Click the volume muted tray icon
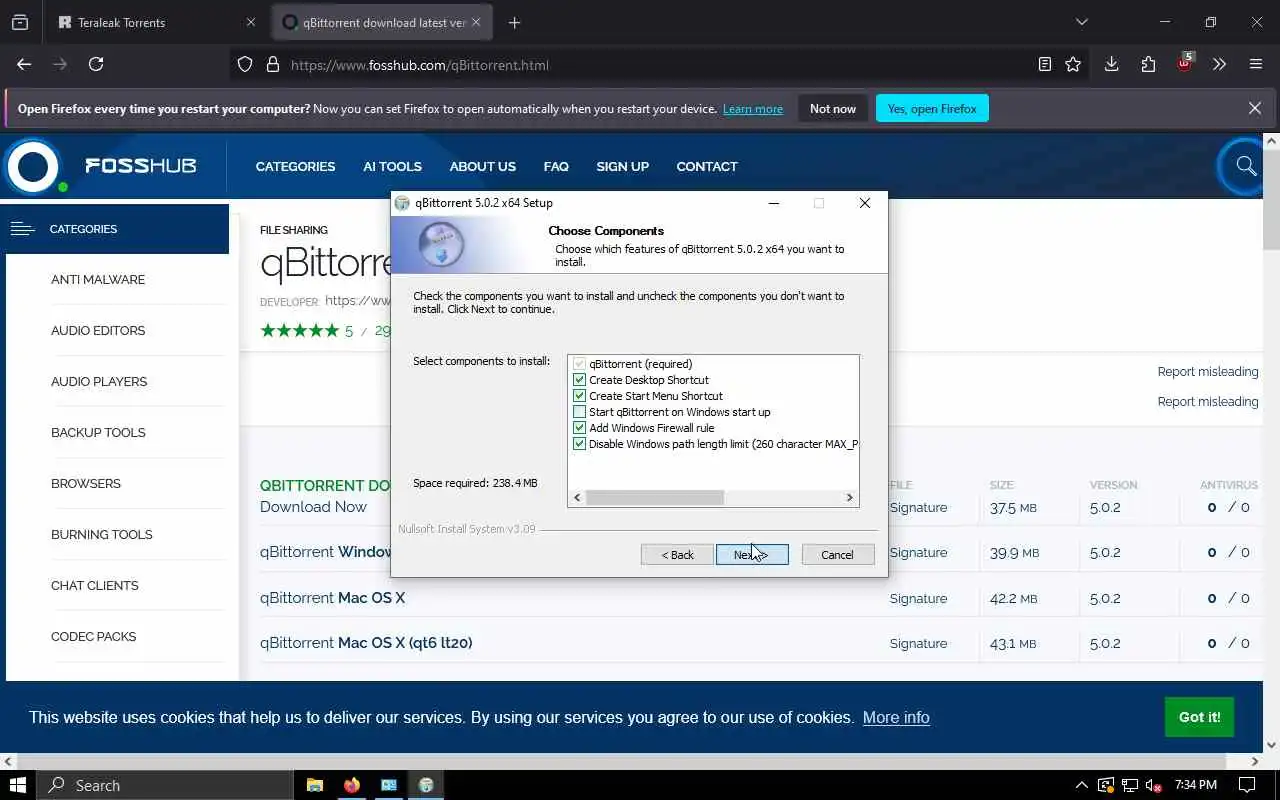This screenshot has width=1280, height=800. click(x=1153, y=785)
